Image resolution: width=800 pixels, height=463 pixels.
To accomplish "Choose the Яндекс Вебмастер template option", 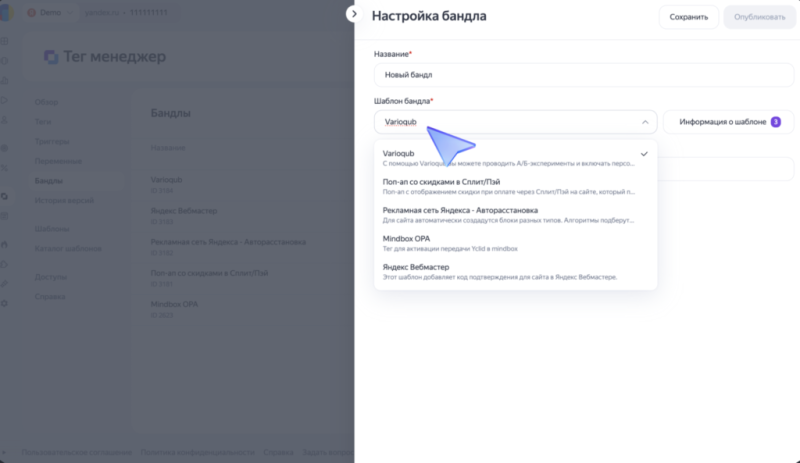I will (515, 272).
